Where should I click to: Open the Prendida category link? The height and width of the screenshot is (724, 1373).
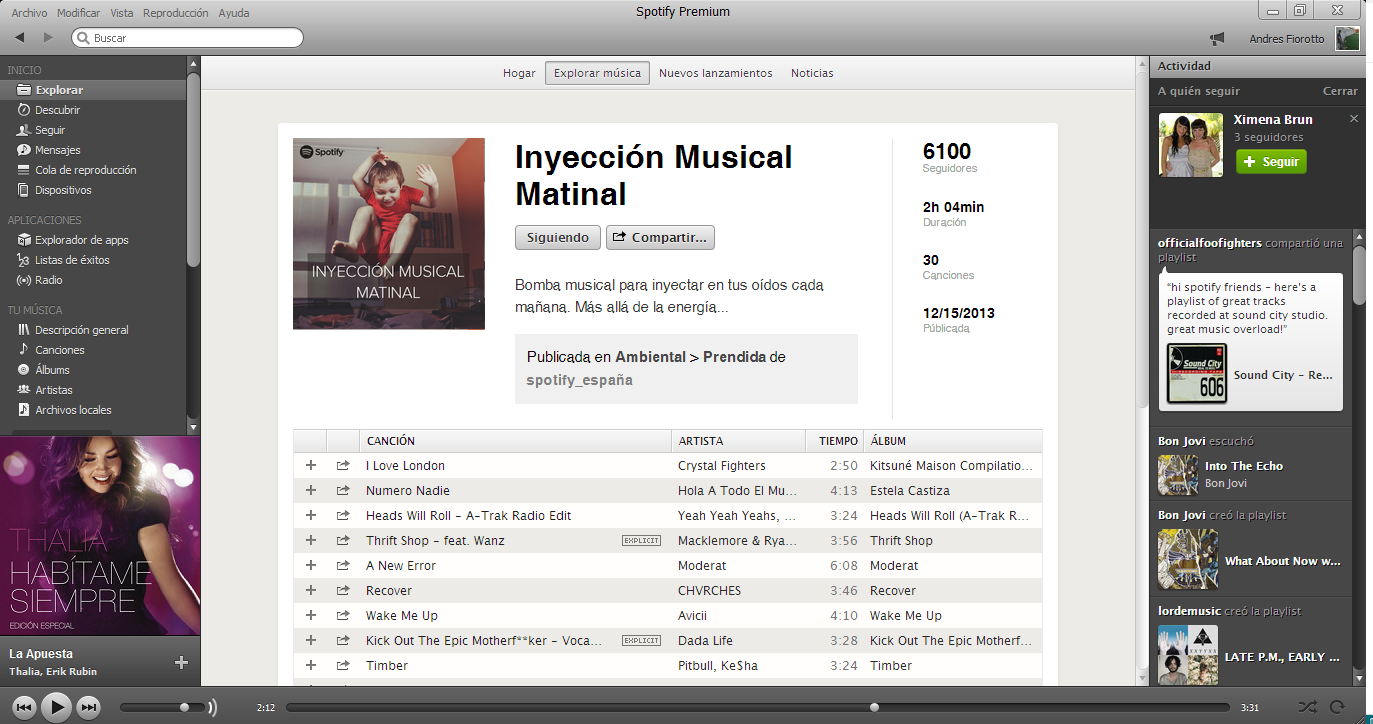pyautogui.click(x=734, y=357)
